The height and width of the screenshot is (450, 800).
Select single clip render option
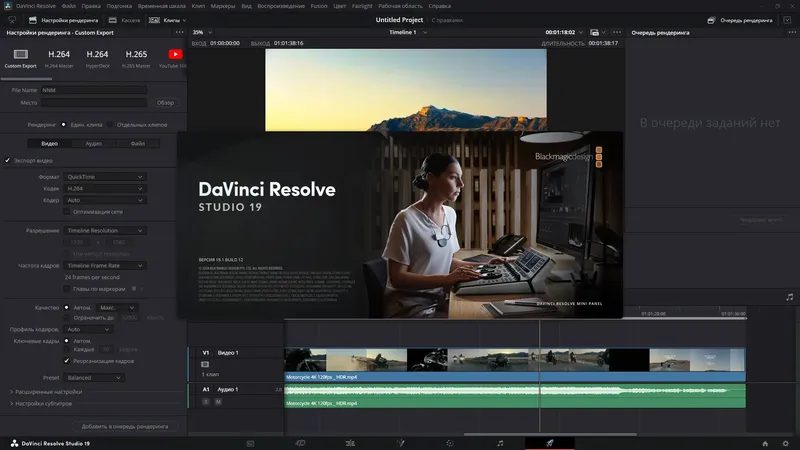point(64,124)
